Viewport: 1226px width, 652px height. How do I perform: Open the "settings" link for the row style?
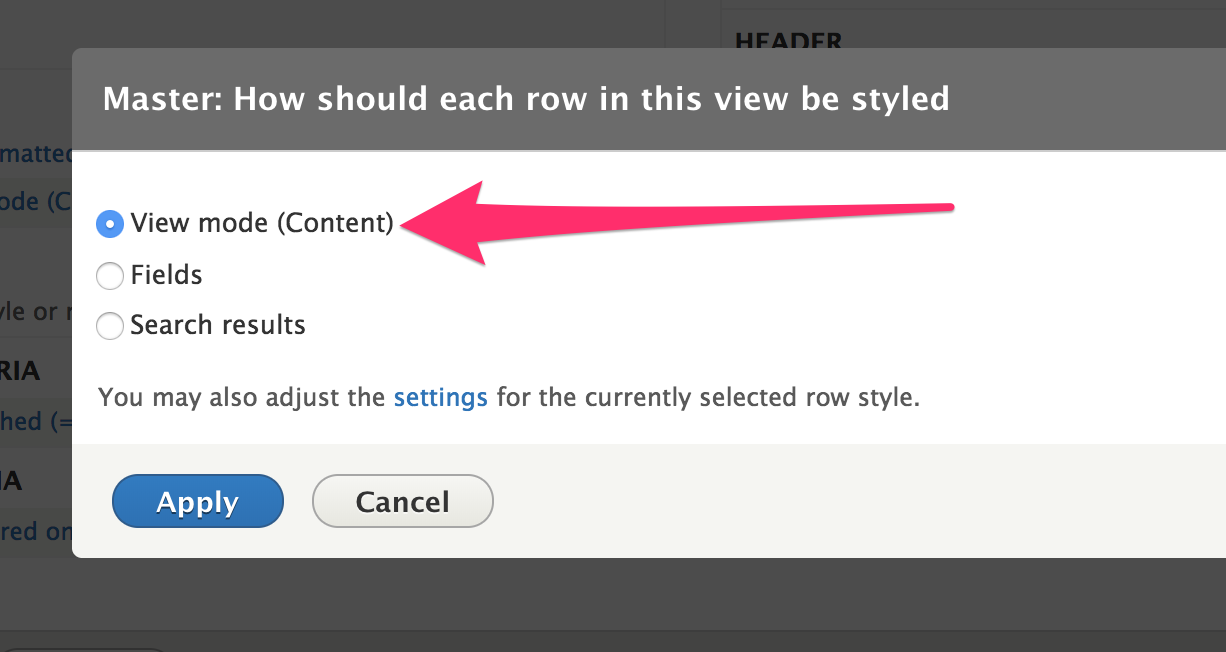pos(440,397)
